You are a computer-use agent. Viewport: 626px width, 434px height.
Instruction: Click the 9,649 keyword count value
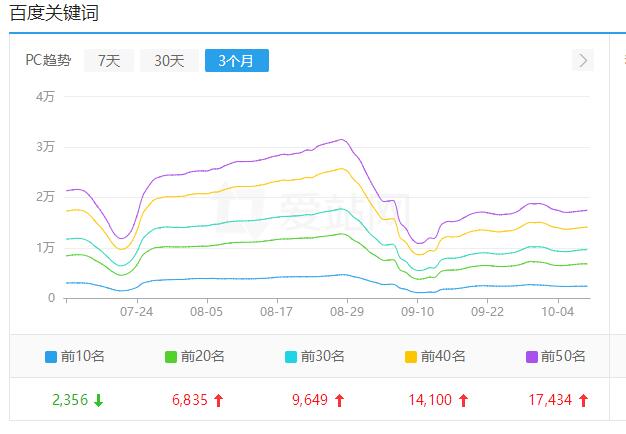(310, 400)
